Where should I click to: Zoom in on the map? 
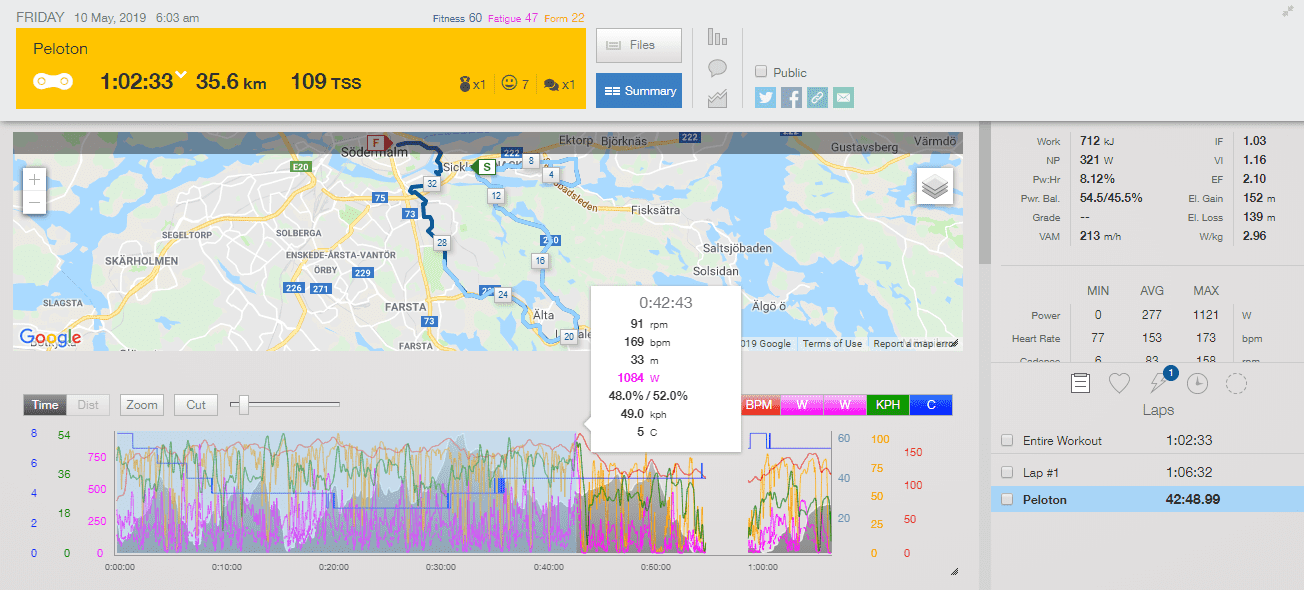tap(35, 180)
